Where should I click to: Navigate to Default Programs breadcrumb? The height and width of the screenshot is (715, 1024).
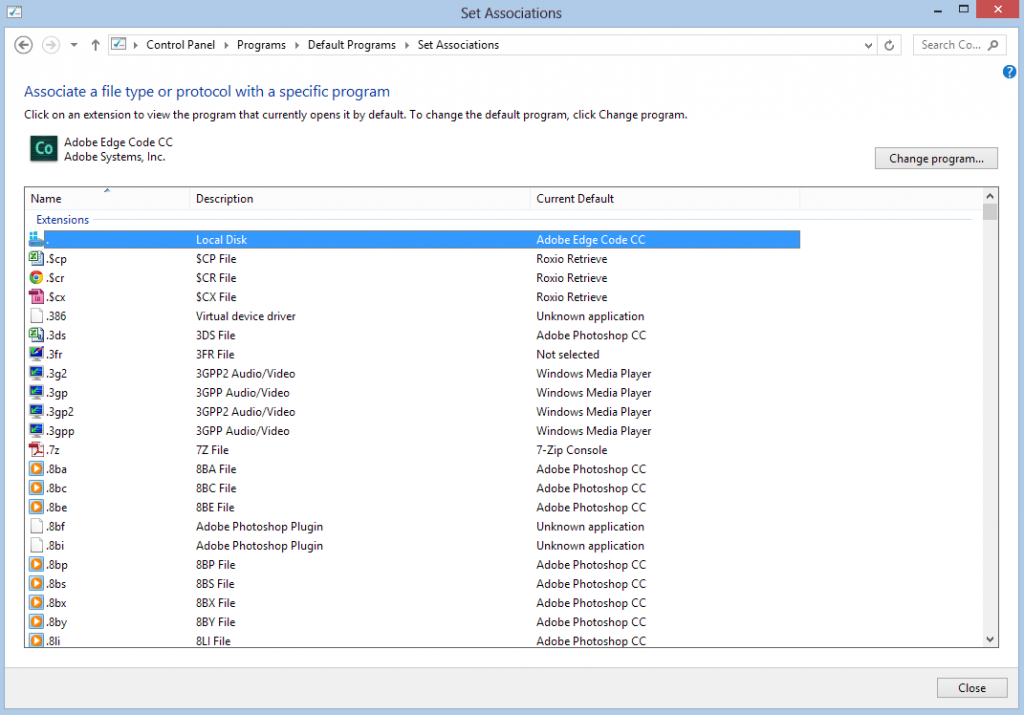coord(351,45)
